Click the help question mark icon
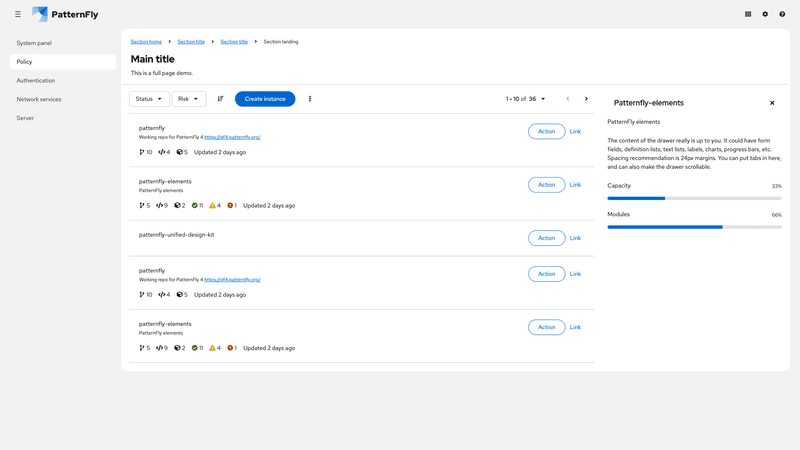 [x=782, y=14]
